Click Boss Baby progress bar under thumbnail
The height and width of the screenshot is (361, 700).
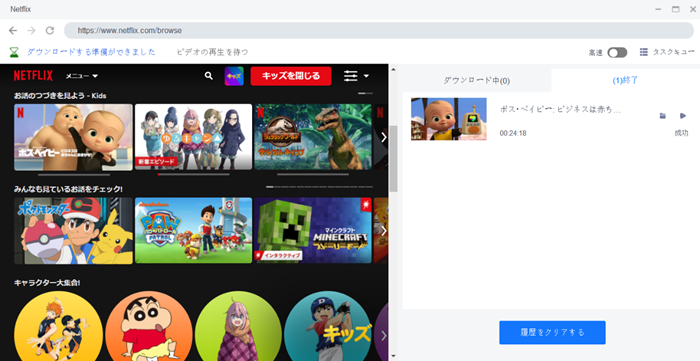(x=74, y=174)
